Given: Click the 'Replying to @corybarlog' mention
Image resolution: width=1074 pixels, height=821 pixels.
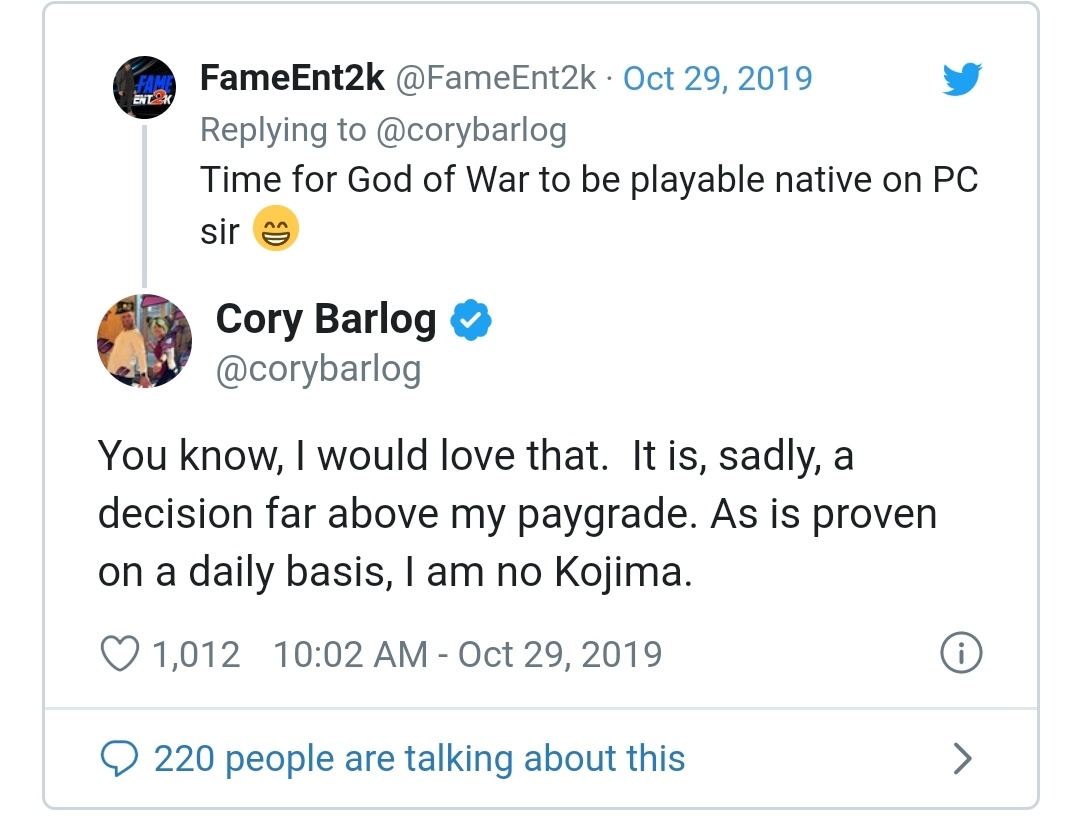Looking at the screenshot, I should [470, 129].
